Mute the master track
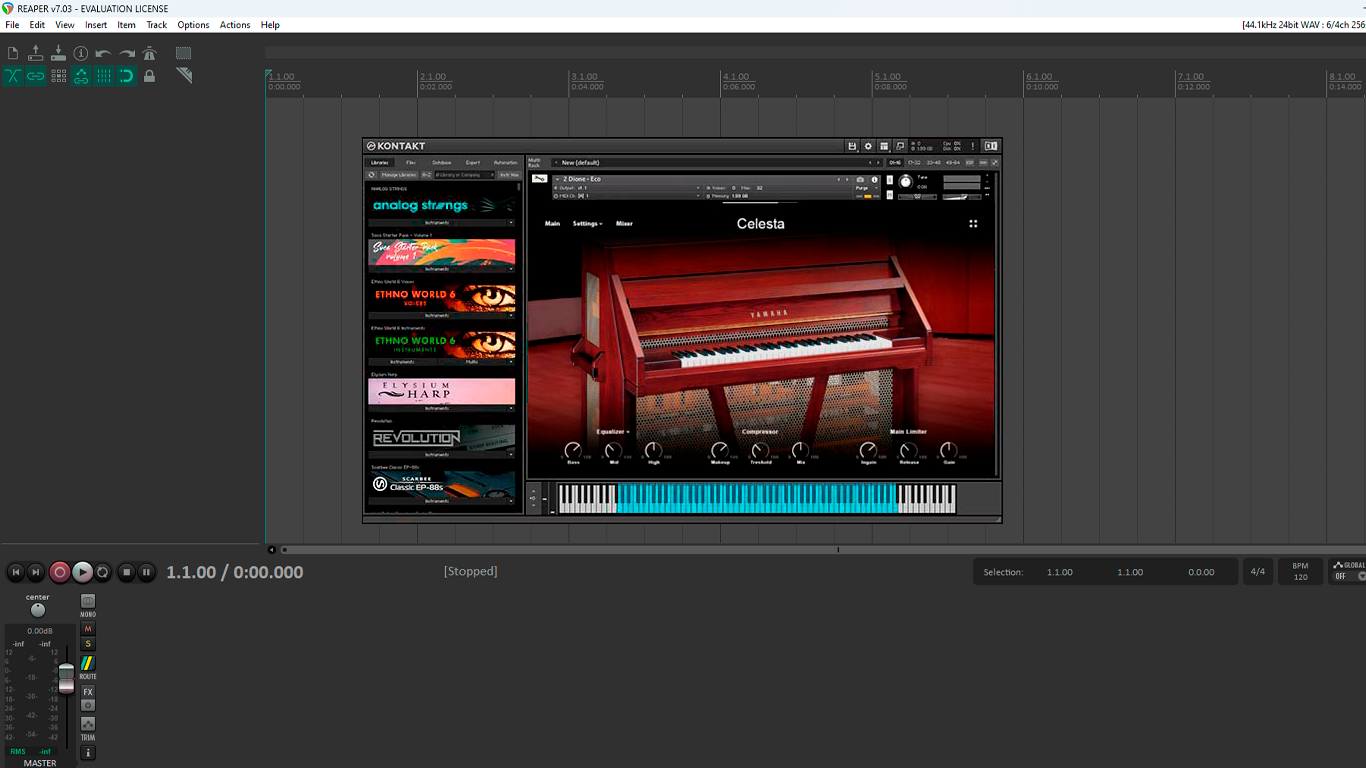 click(88, 629)
